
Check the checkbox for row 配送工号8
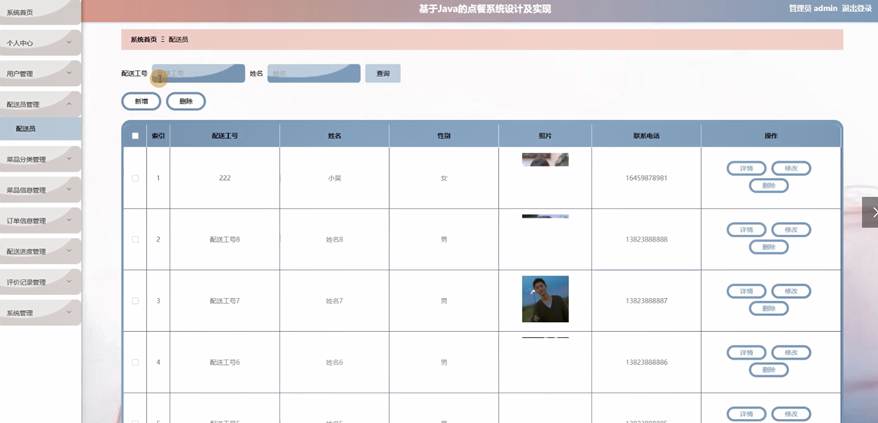click(x=135, y=239)
